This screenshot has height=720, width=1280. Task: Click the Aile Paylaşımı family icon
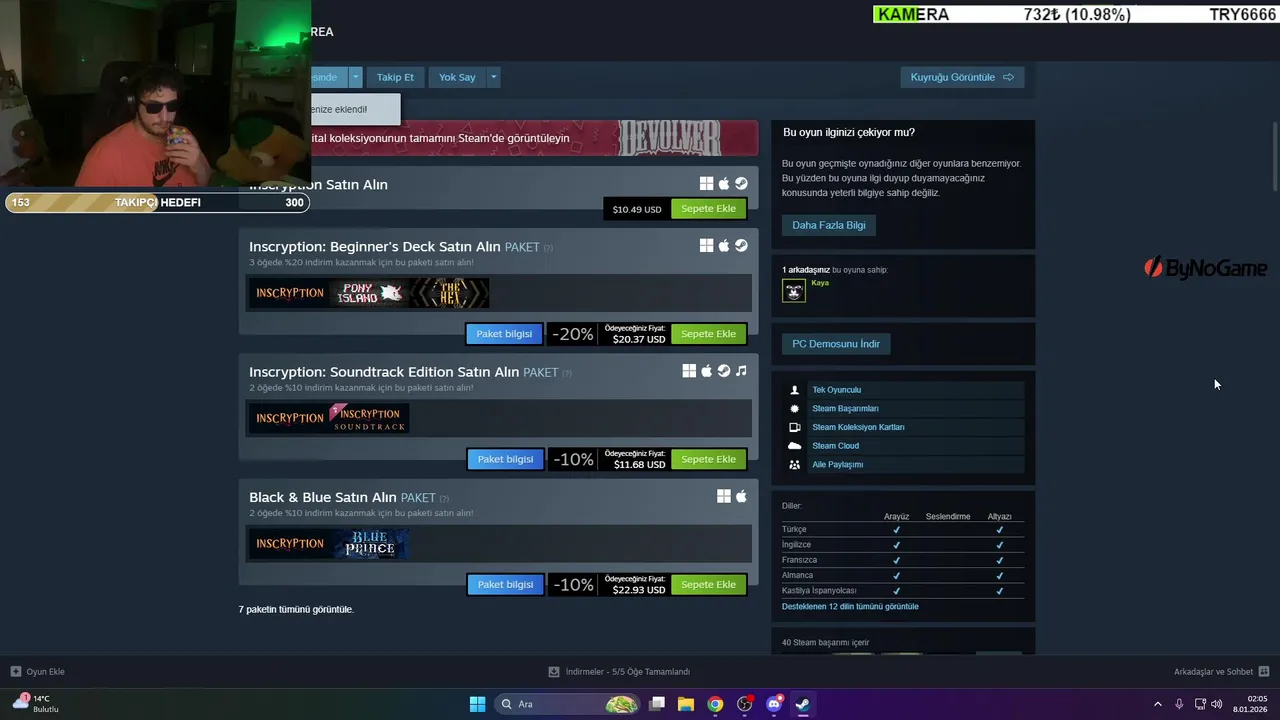795,465
